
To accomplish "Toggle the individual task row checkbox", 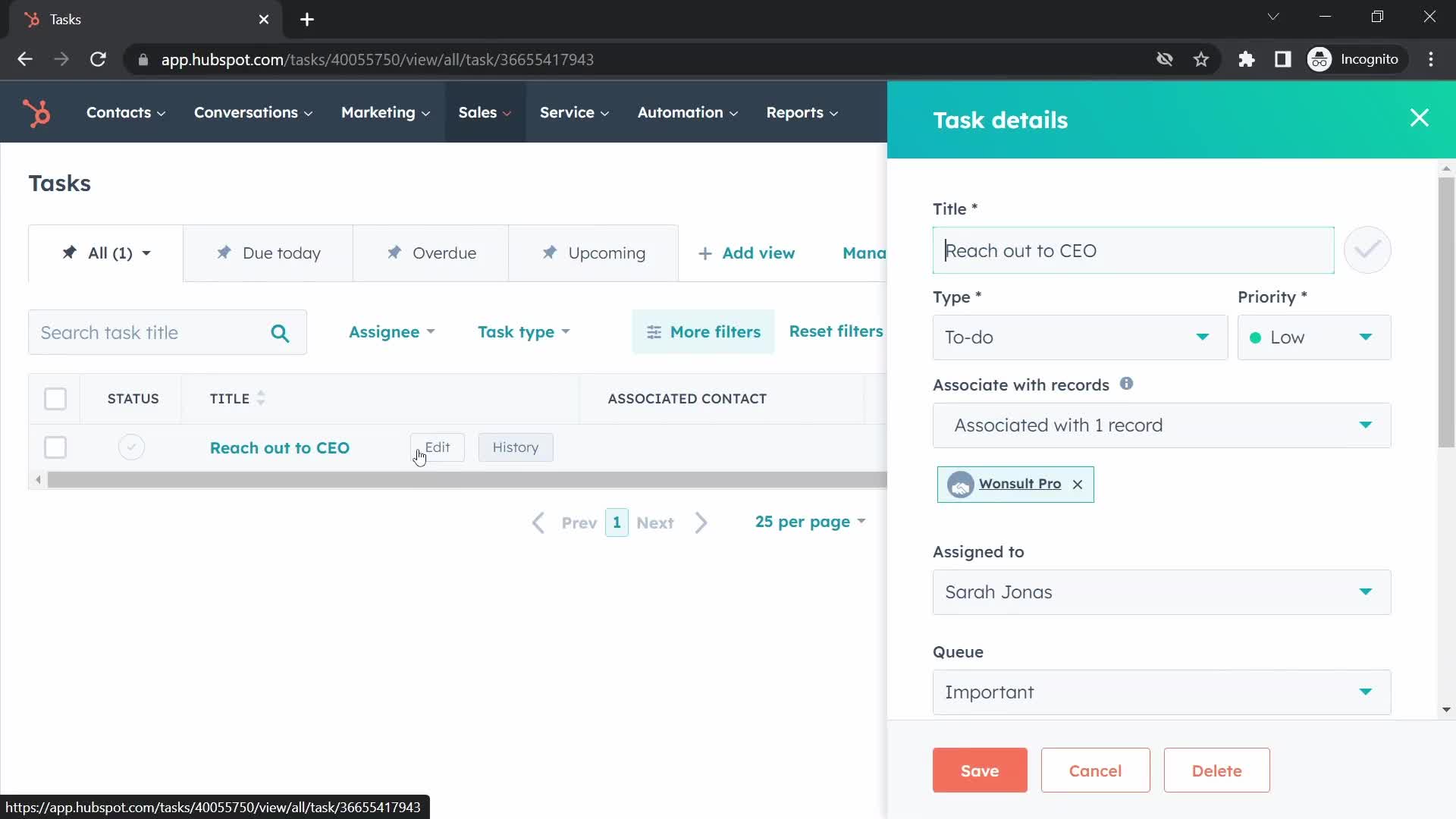I will (x=55, y=447).
